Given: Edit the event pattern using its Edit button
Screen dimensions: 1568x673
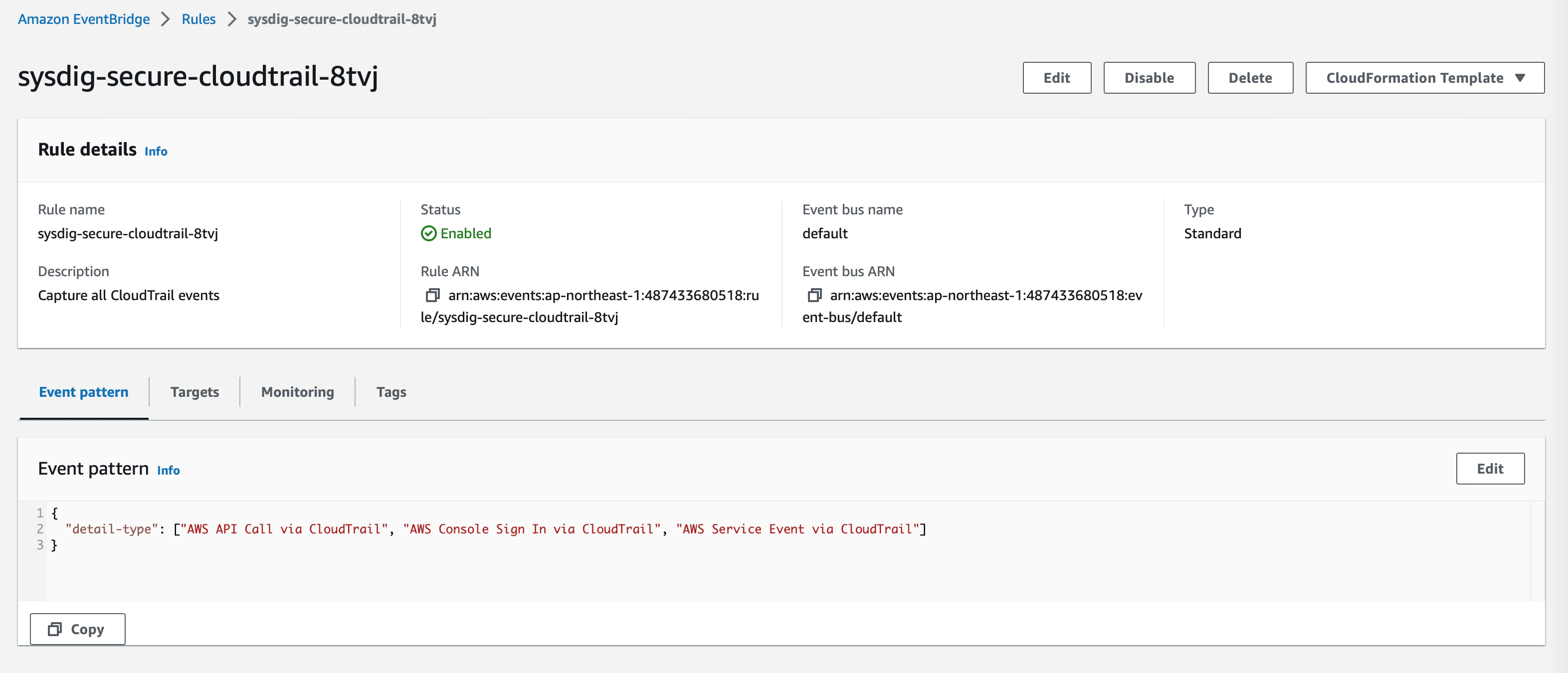Looking at the screenshot, I should point(1490,469).
